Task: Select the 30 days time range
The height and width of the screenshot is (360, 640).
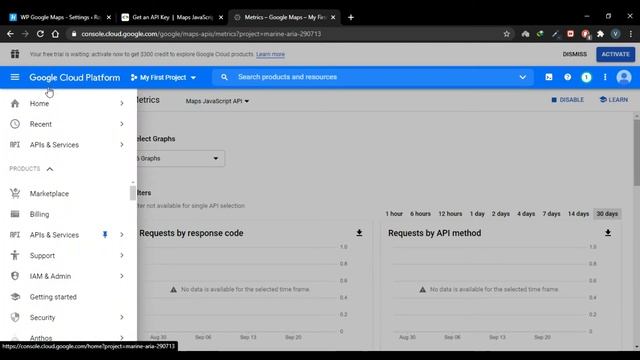Action: coord(607,213)
